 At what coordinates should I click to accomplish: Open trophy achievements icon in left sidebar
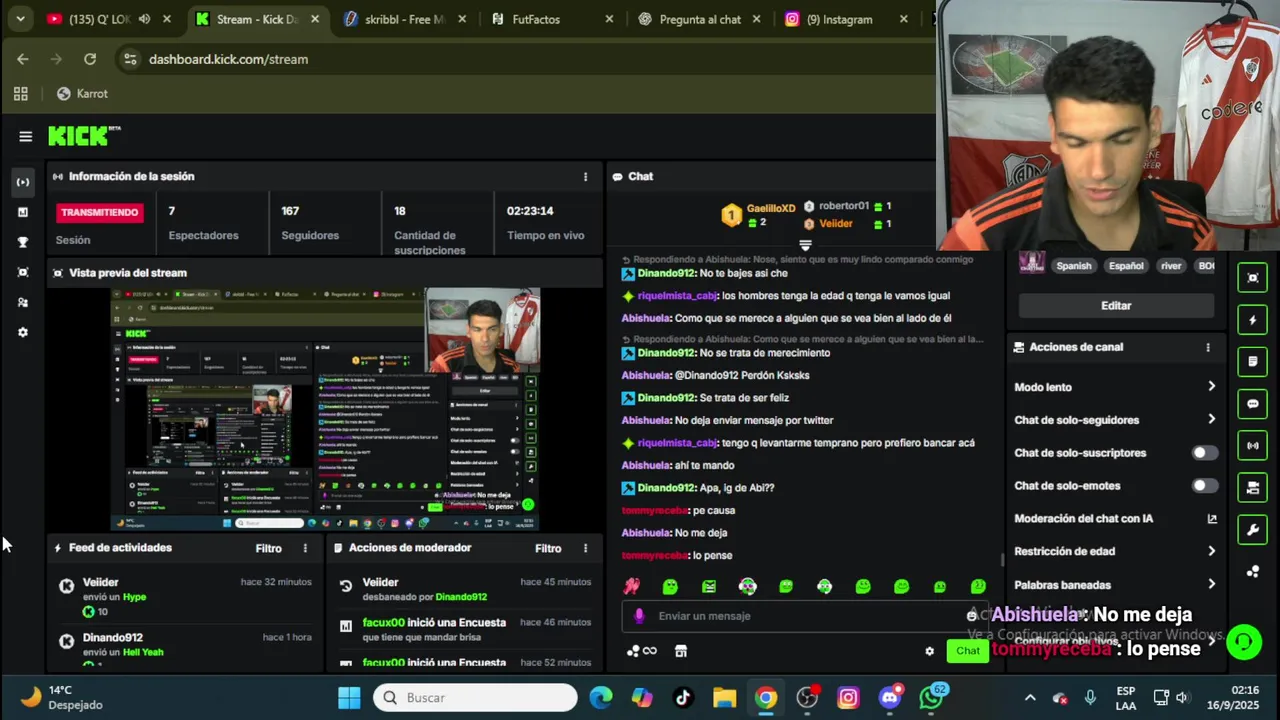coord(23,242)
